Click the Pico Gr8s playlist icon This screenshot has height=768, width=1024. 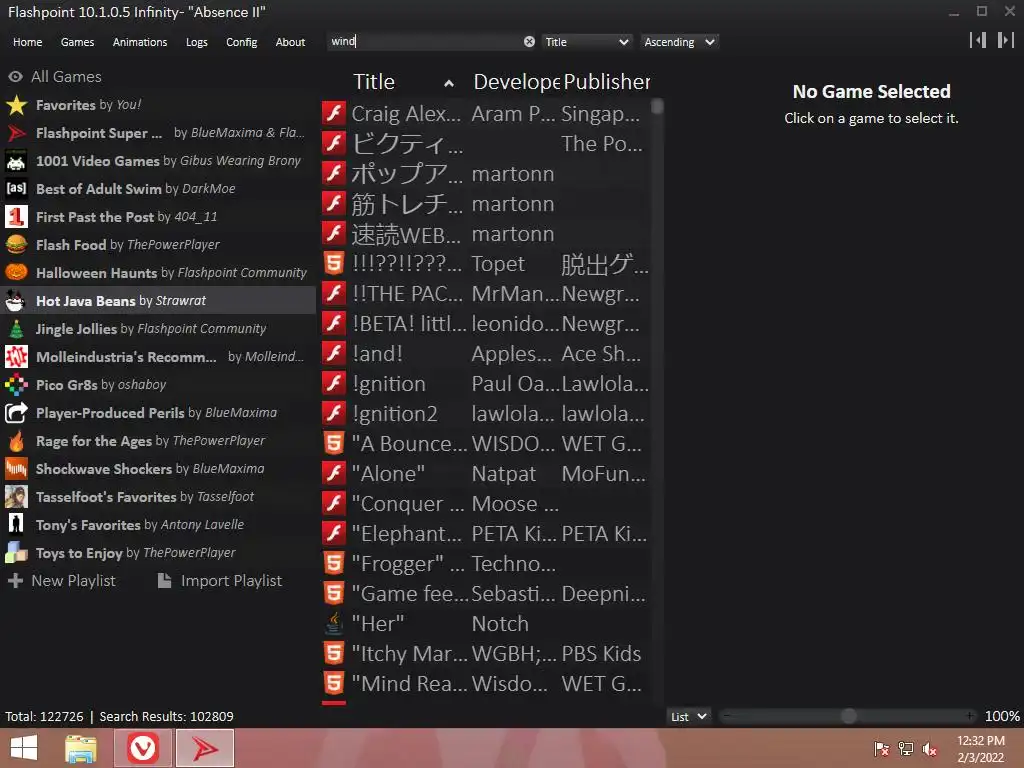[16, 385]
